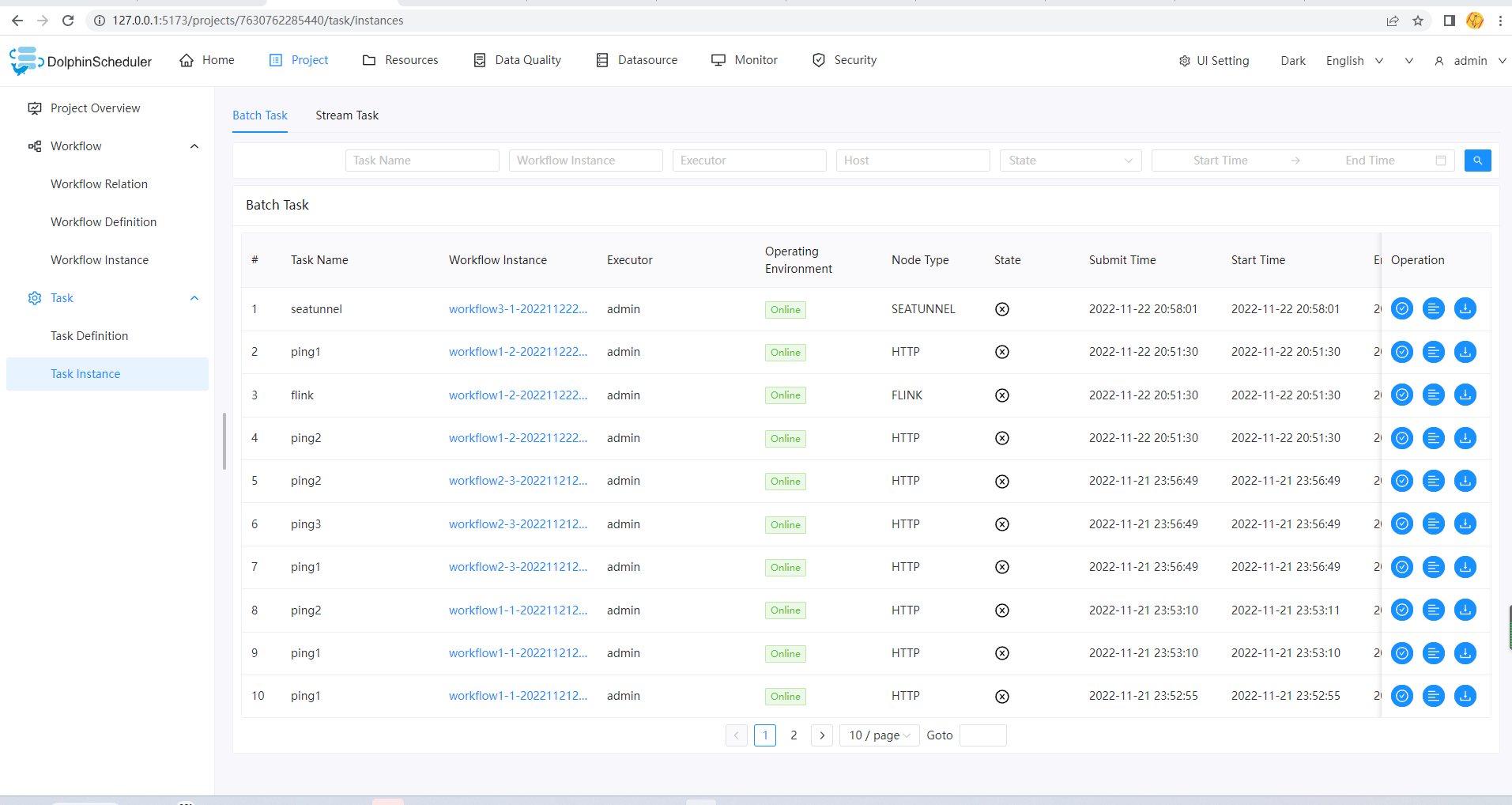1512x805 pixels.
Task: Open workflow3-1 instance link
Action: 518,309
